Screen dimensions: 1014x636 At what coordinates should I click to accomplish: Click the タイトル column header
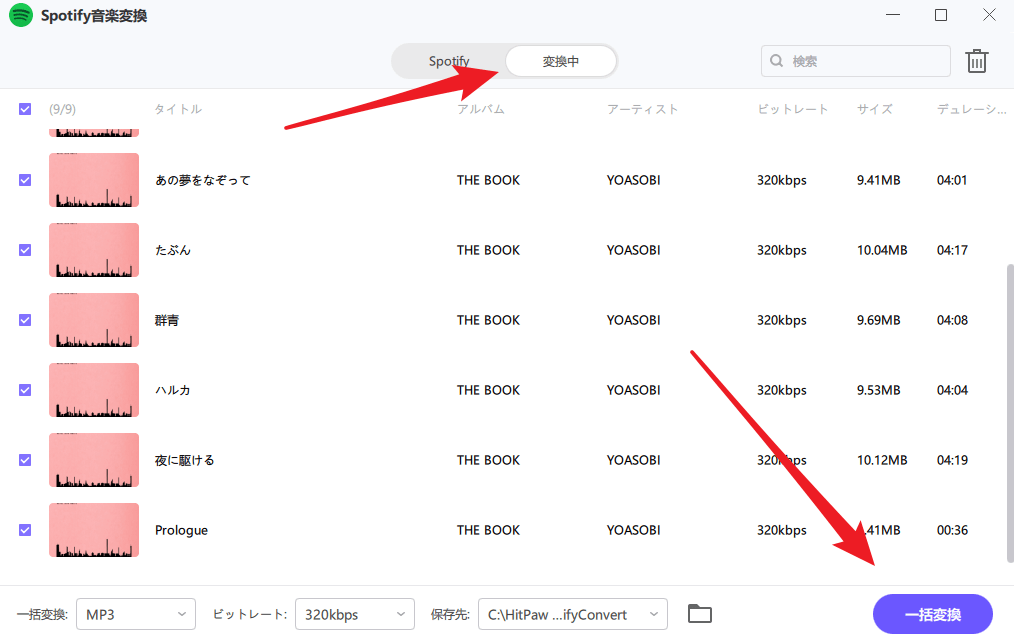coord(178,109)
